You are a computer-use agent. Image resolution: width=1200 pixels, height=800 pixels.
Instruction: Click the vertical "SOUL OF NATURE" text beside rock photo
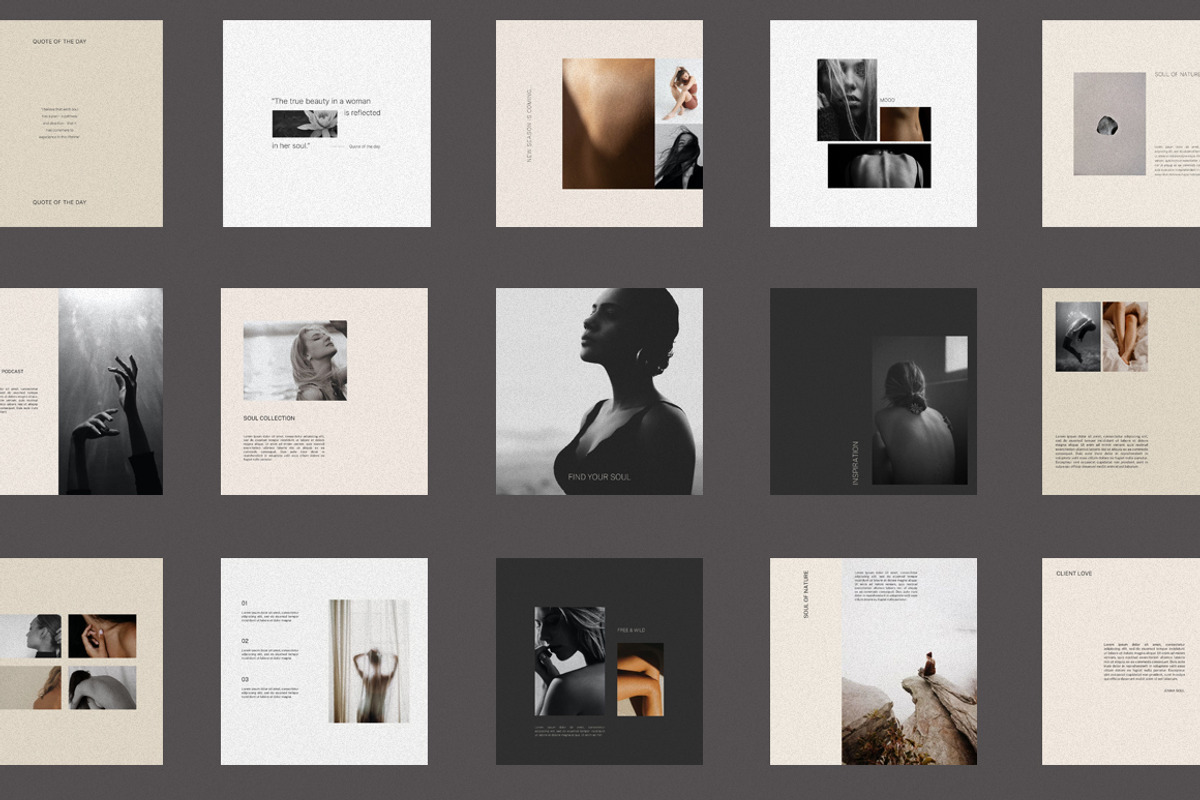click(x=806, y=595)
